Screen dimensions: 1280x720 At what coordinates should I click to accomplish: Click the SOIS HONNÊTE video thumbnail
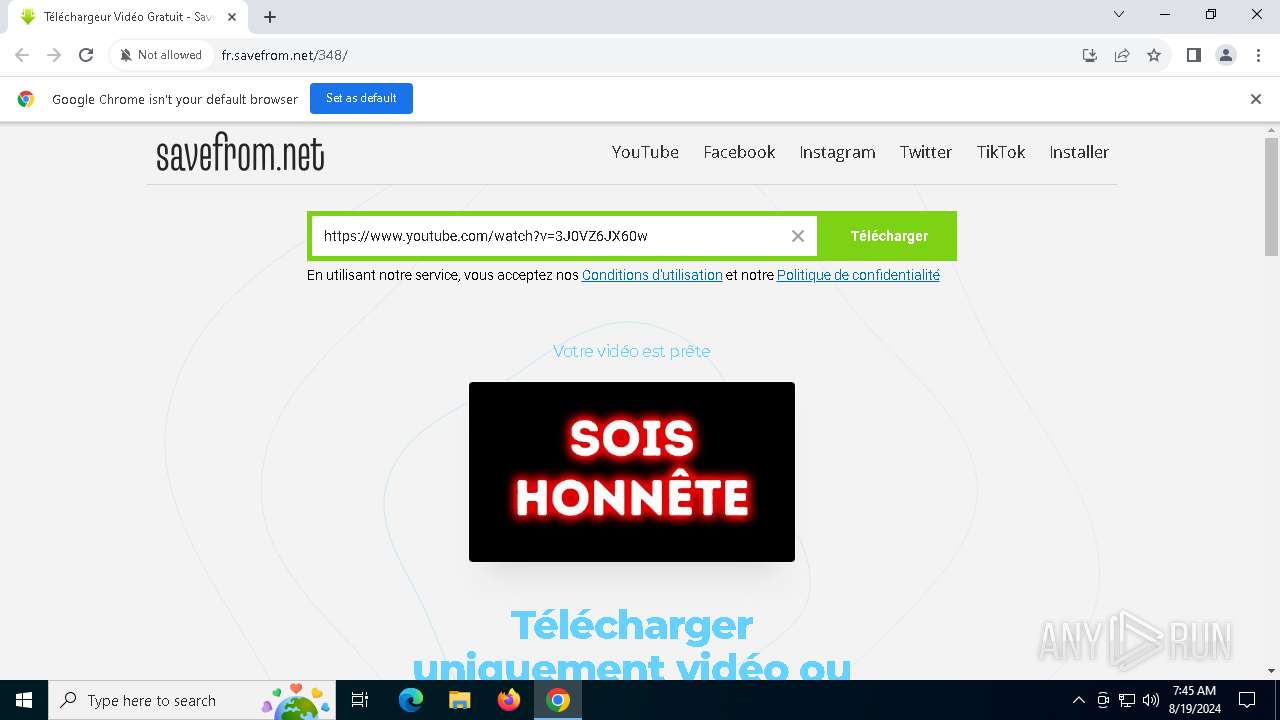tap(632, 472)
